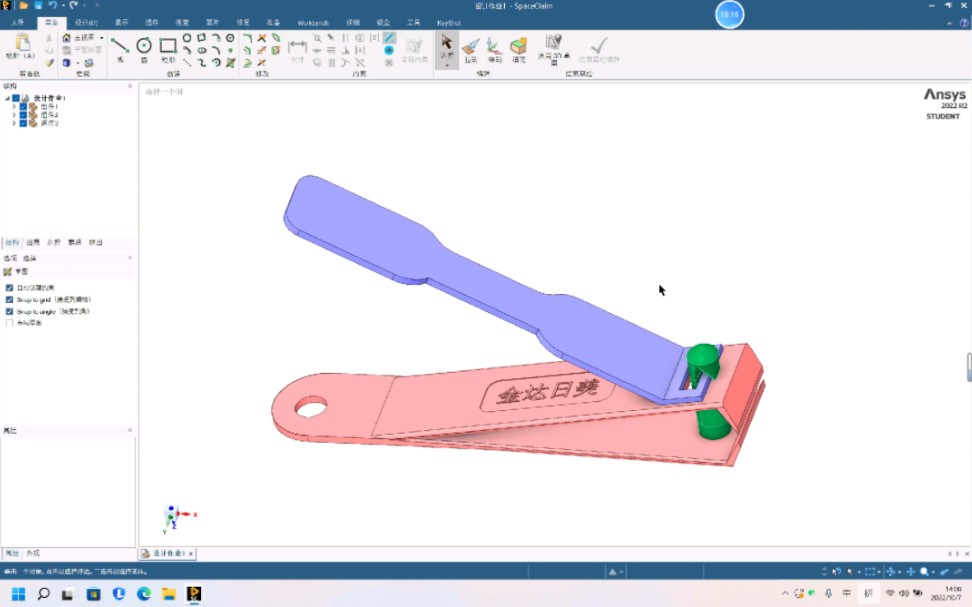Enable the Snap to grid checkbox
972x607 pixels.
[9, 298]
